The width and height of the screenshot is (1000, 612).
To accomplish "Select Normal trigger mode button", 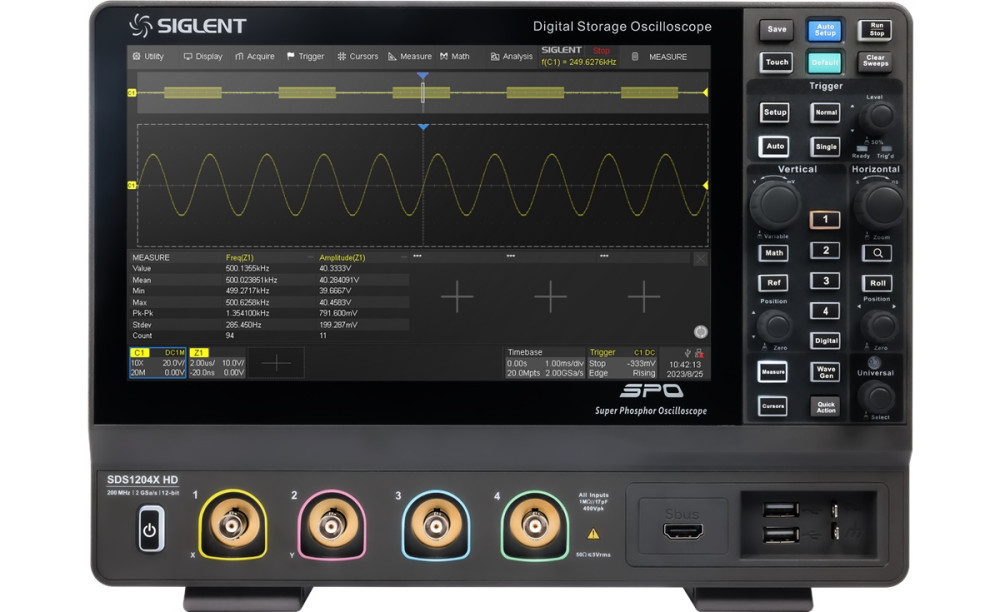I will (x=826, y=113).
